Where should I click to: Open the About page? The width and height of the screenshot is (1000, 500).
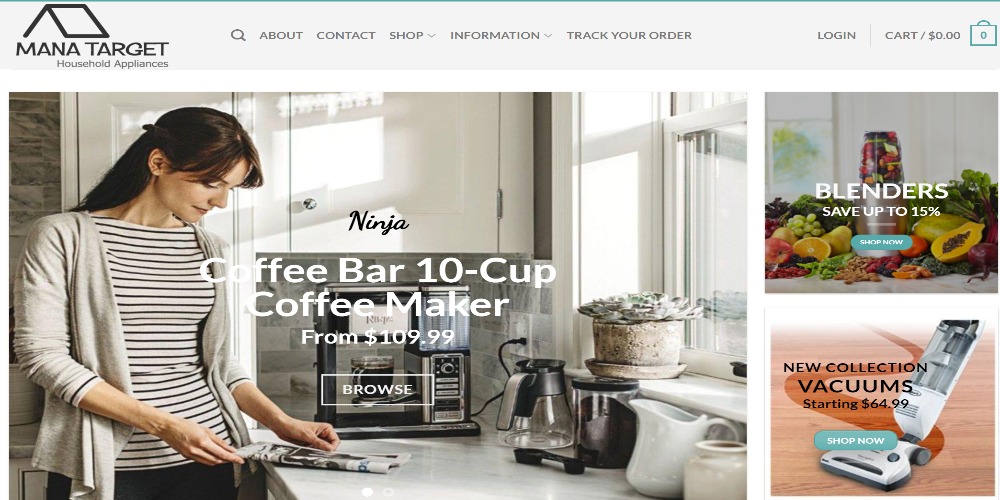click(x=281, y=36)
